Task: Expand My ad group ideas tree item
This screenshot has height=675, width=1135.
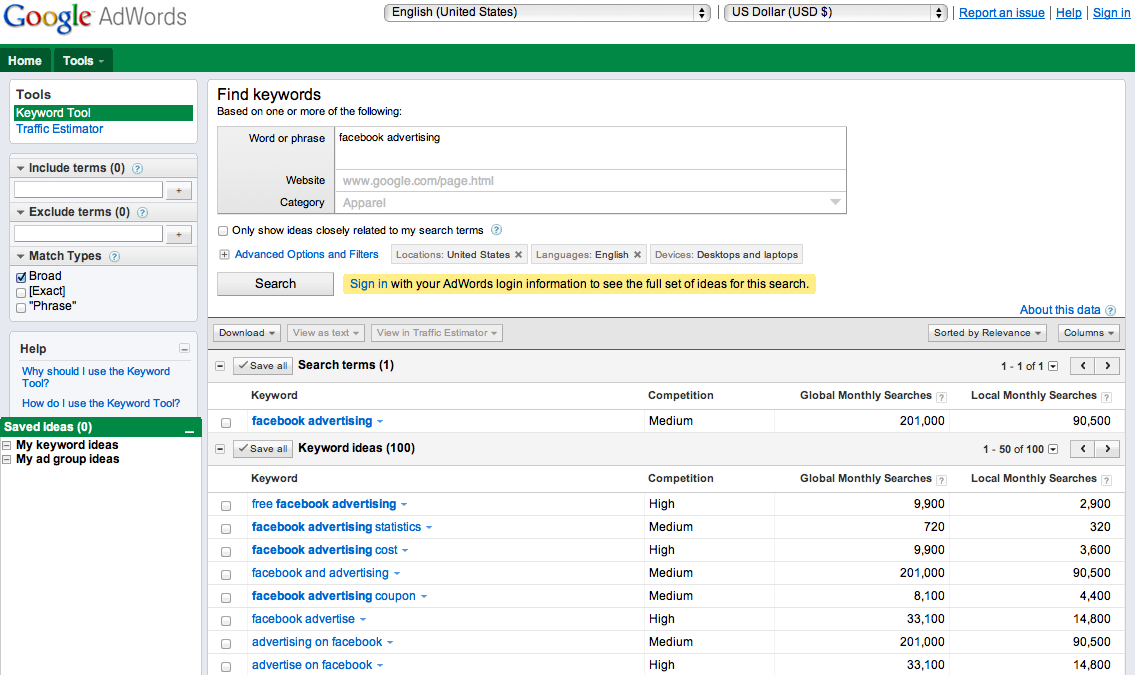Action: pos(7,460)
